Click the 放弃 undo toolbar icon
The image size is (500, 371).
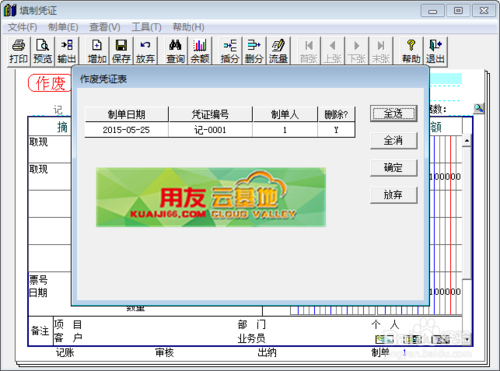[145, 51]
